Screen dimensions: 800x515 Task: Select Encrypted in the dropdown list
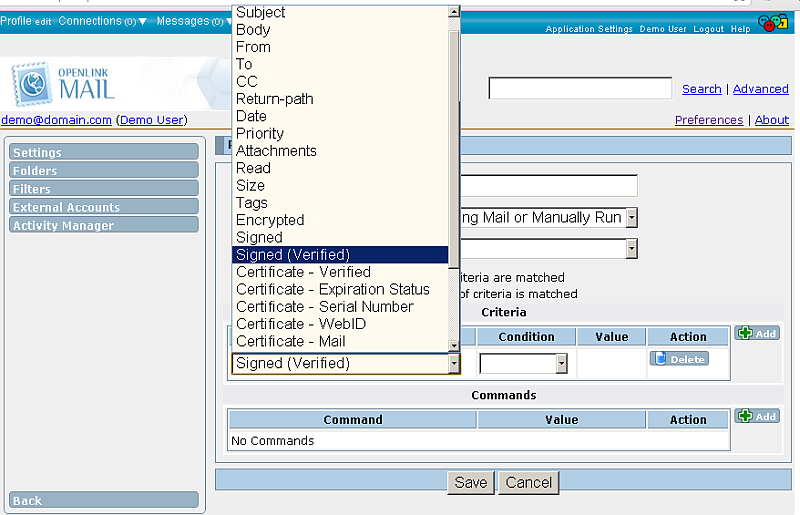pyautogui.click(x=340, y=220)
